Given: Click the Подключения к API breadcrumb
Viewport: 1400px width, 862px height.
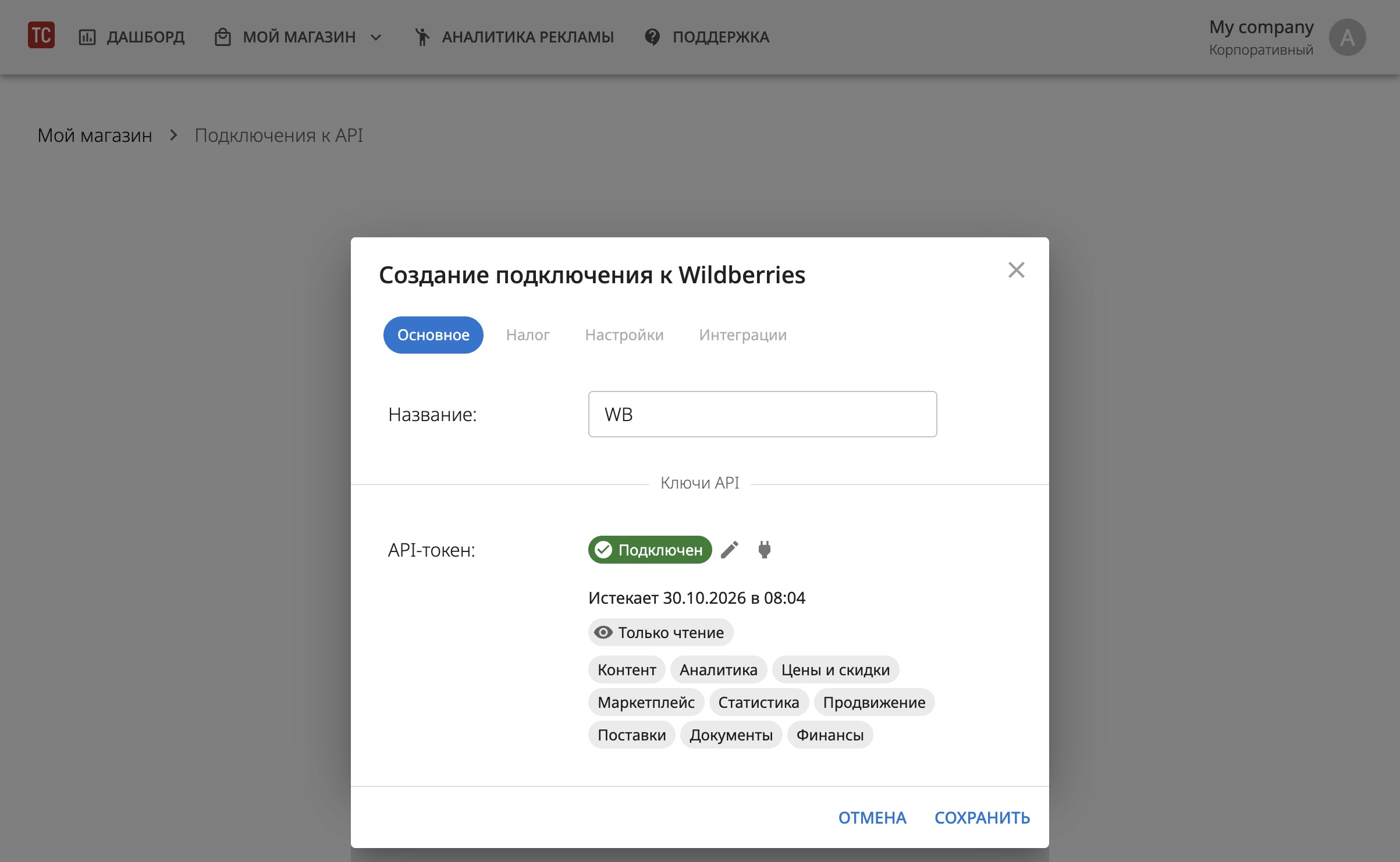Looking at the screenshot, I should 279,135.
